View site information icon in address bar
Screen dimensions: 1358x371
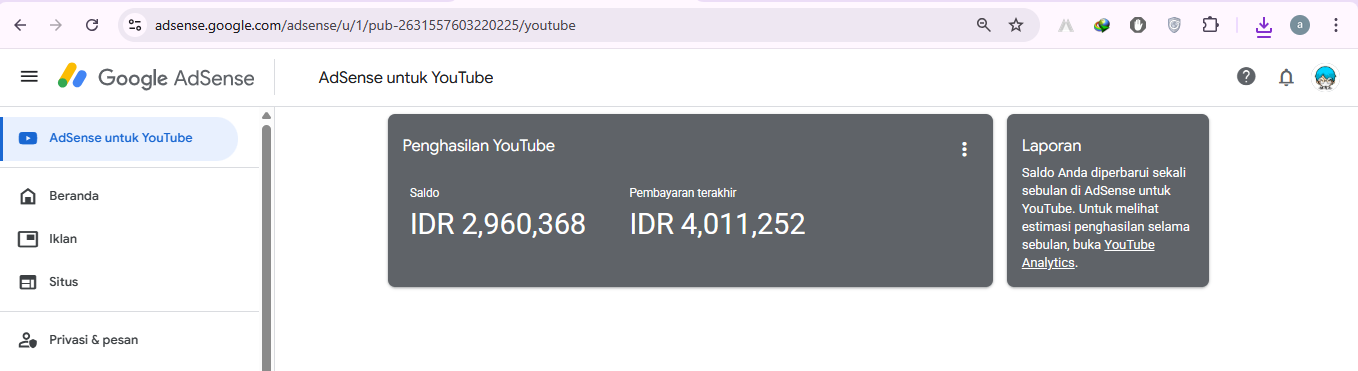click(136, 25)
